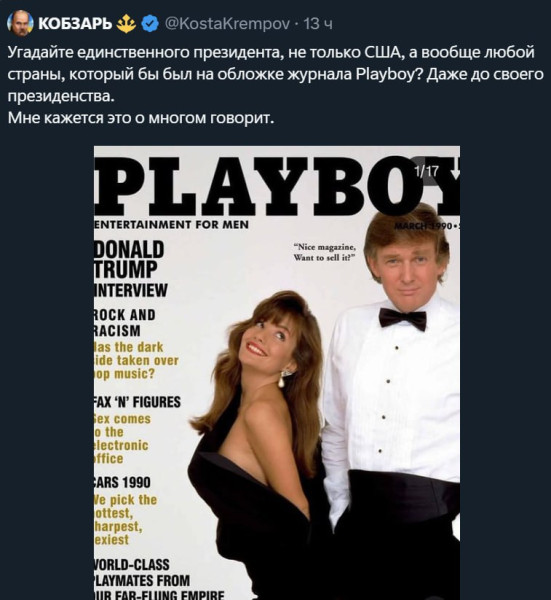
Task: Click the "Nice magazine, Want to sell it?" quote
Action: pos(325,252)
